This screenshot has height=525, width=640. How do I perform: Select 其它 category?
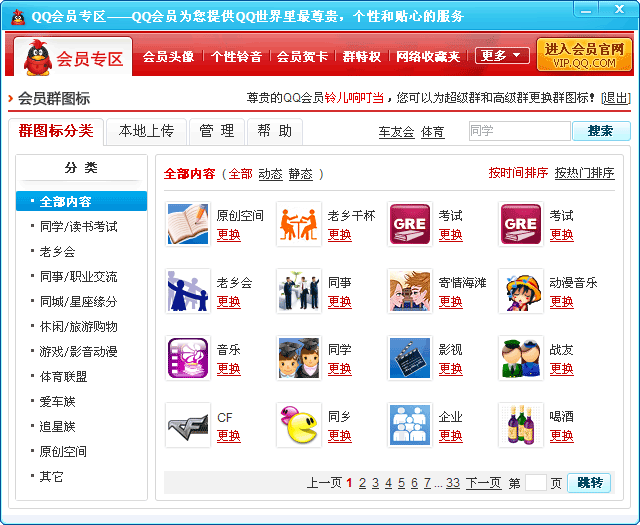pyautogui.click(x=51, y=477)
